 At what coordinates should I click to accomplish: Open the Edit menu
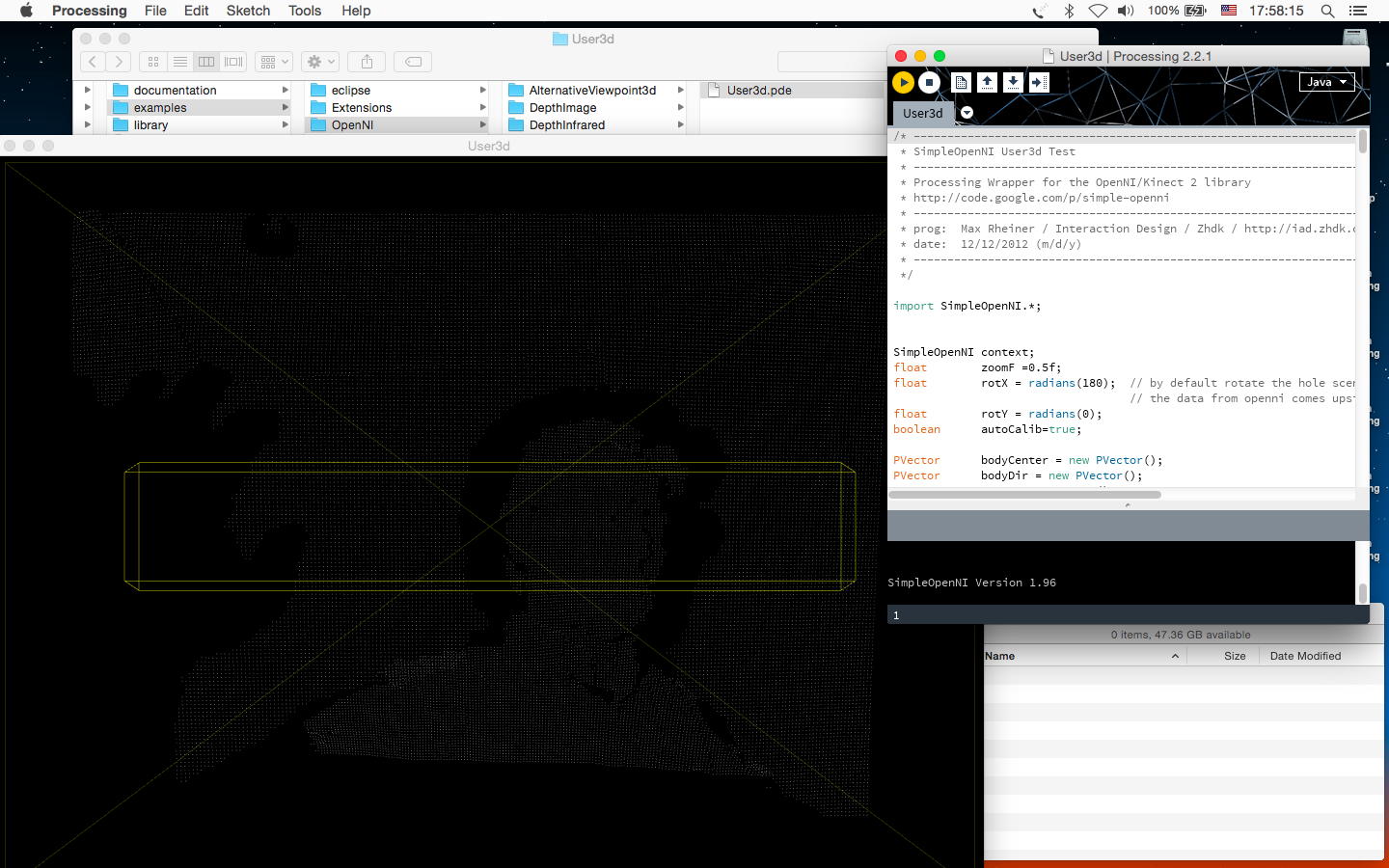197,11
